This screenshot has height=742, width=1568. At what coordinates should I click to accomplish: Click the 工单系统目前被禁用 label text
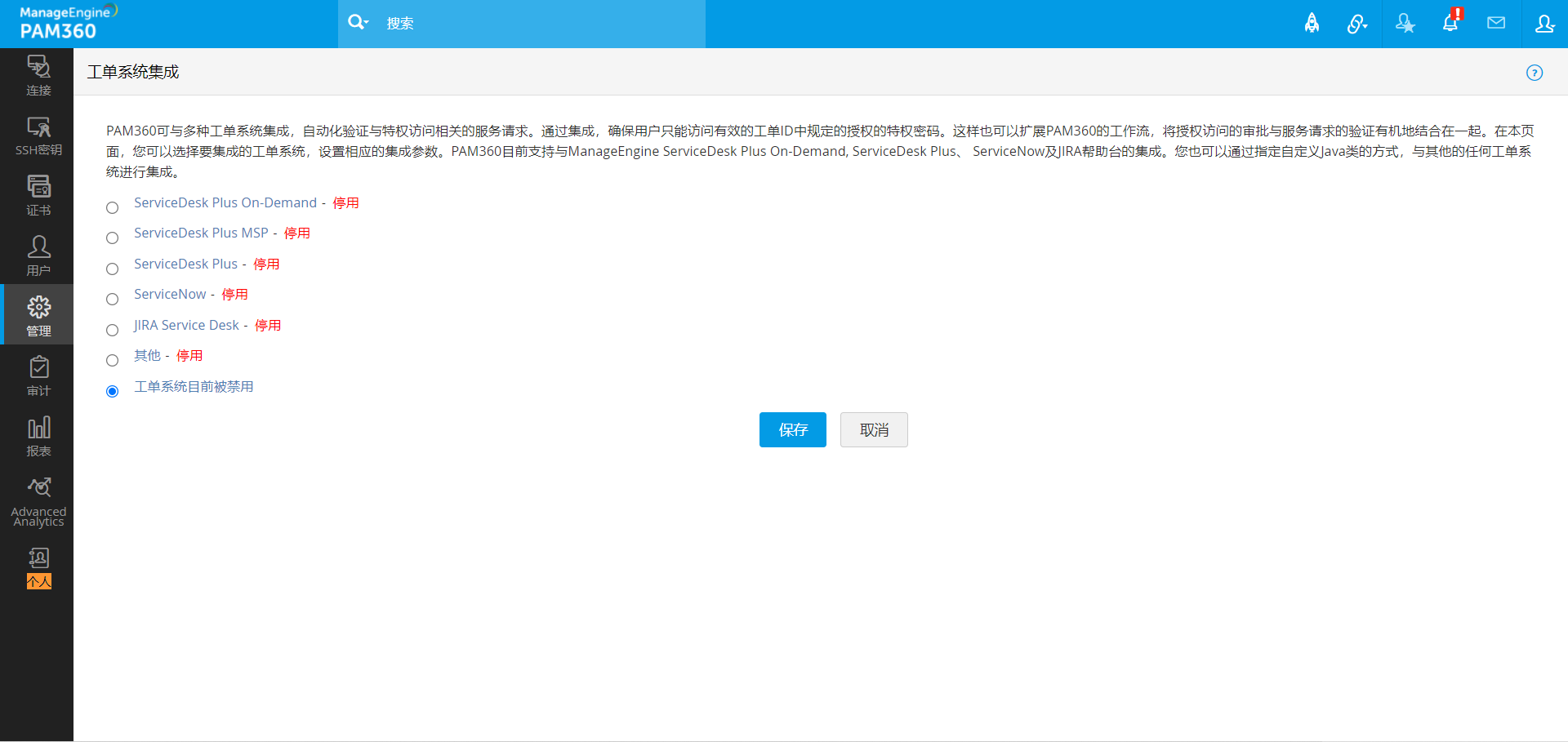coord(194,386)
